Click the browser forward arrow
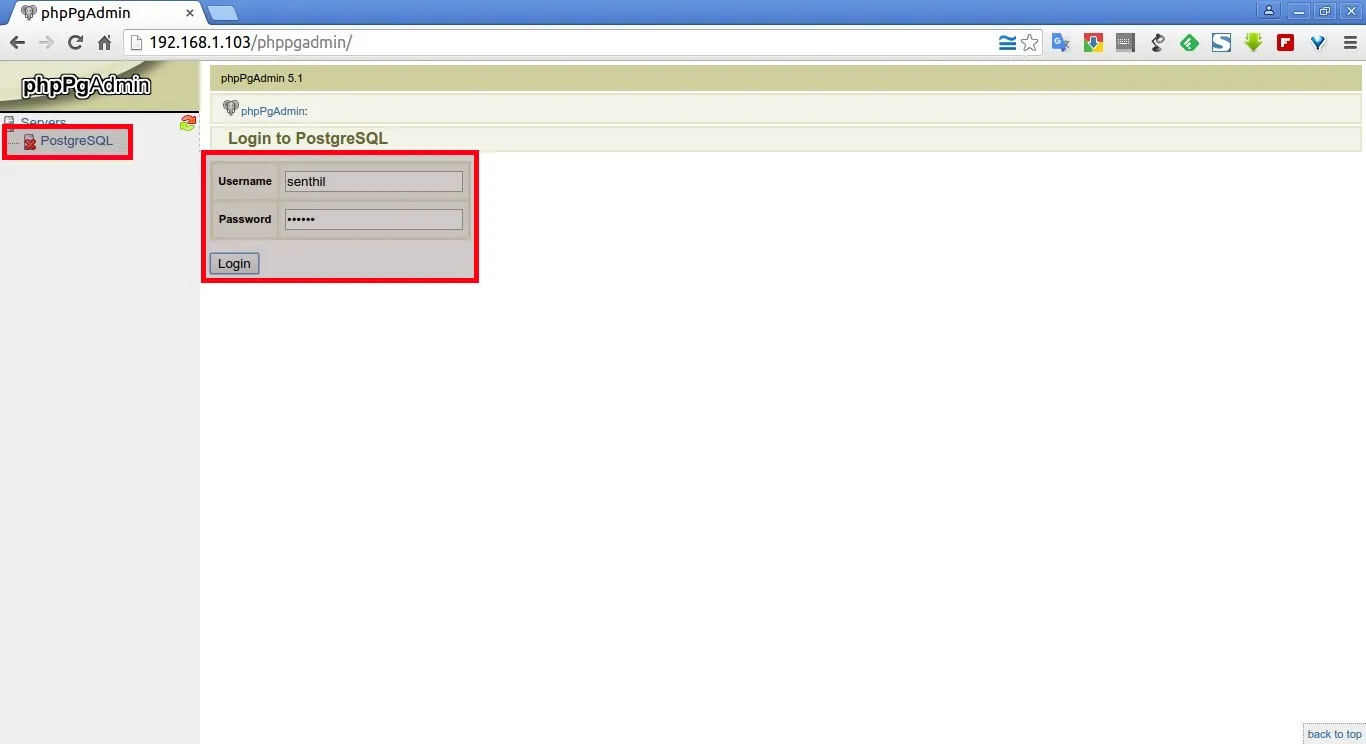This screenshot has width=1366, height=744. (x=46, y=43)
